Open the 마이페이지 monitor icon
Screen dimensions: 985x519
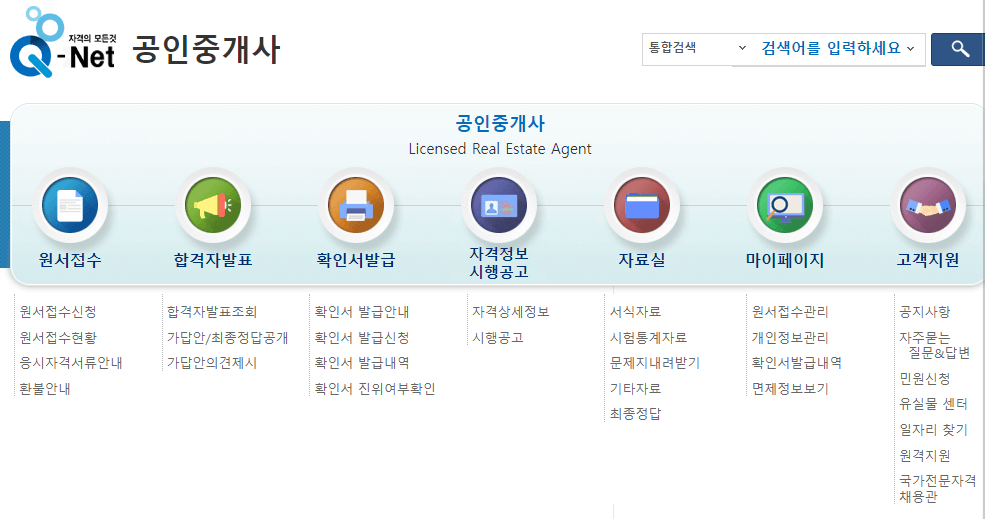coord(785,205)
